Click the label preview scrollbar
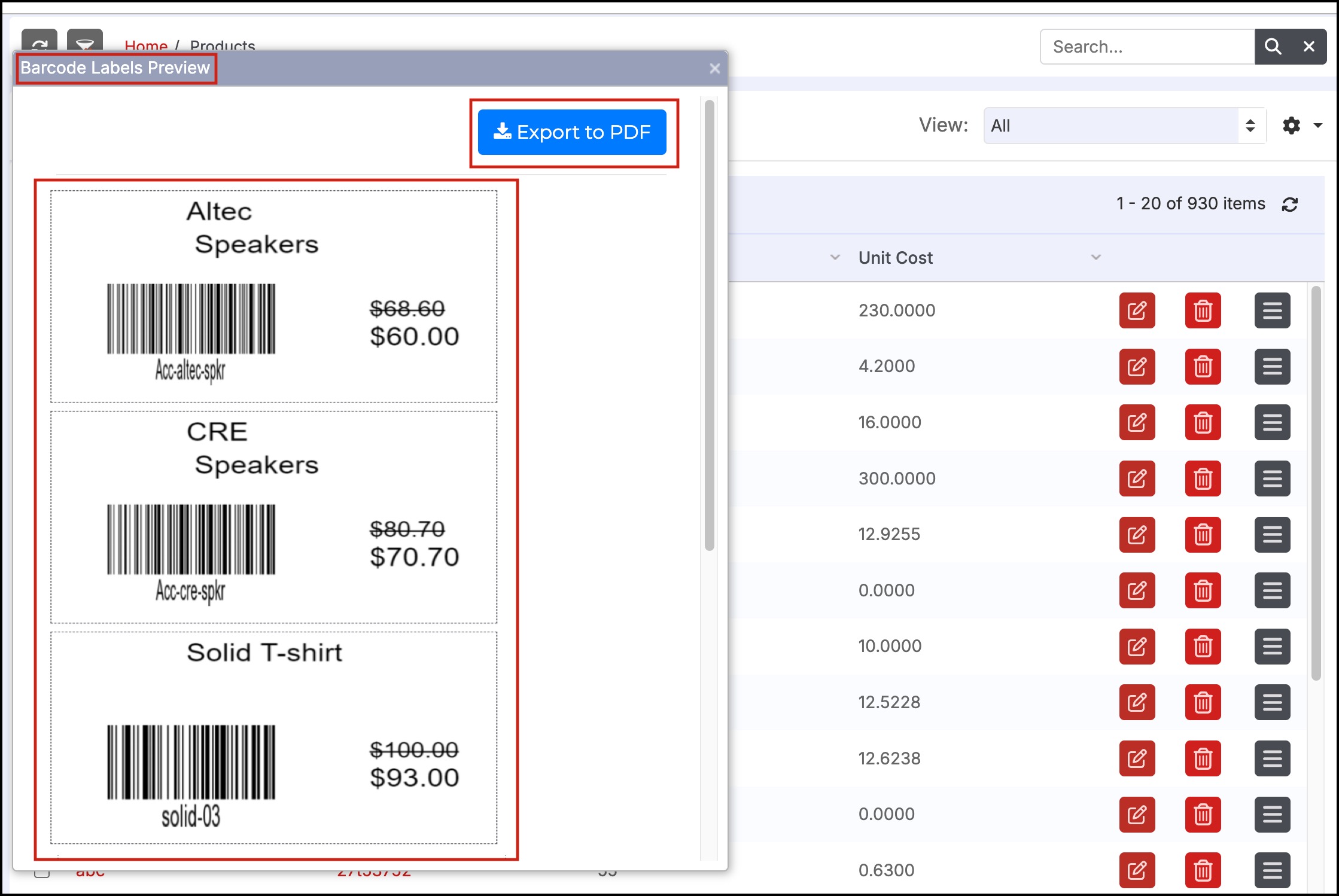The image size is (1339, 896). click(710, 325)
